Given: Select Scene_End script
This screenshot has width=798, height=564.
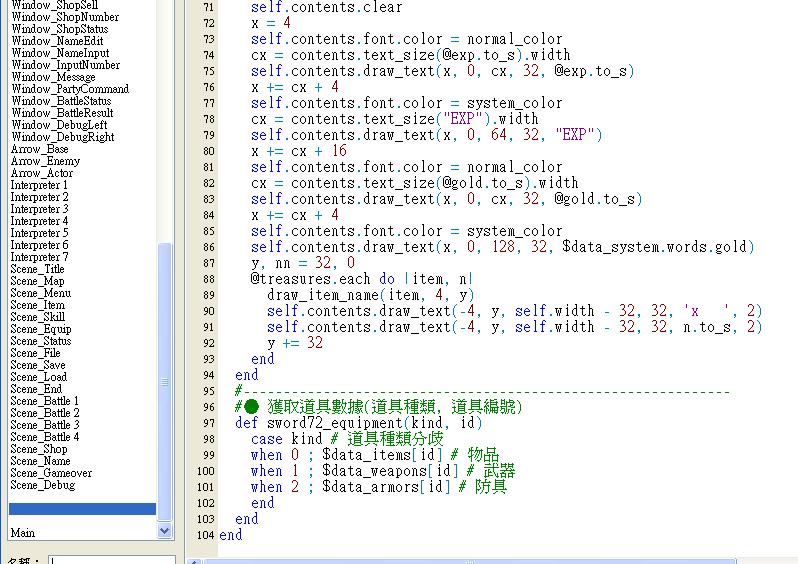Looking at the screenshot, I should tap(36, 389).
